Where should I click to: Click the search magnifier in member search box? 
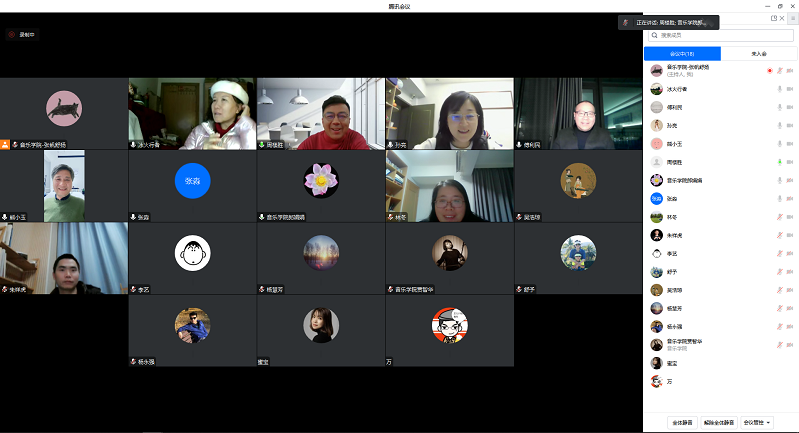pos(654,35)
